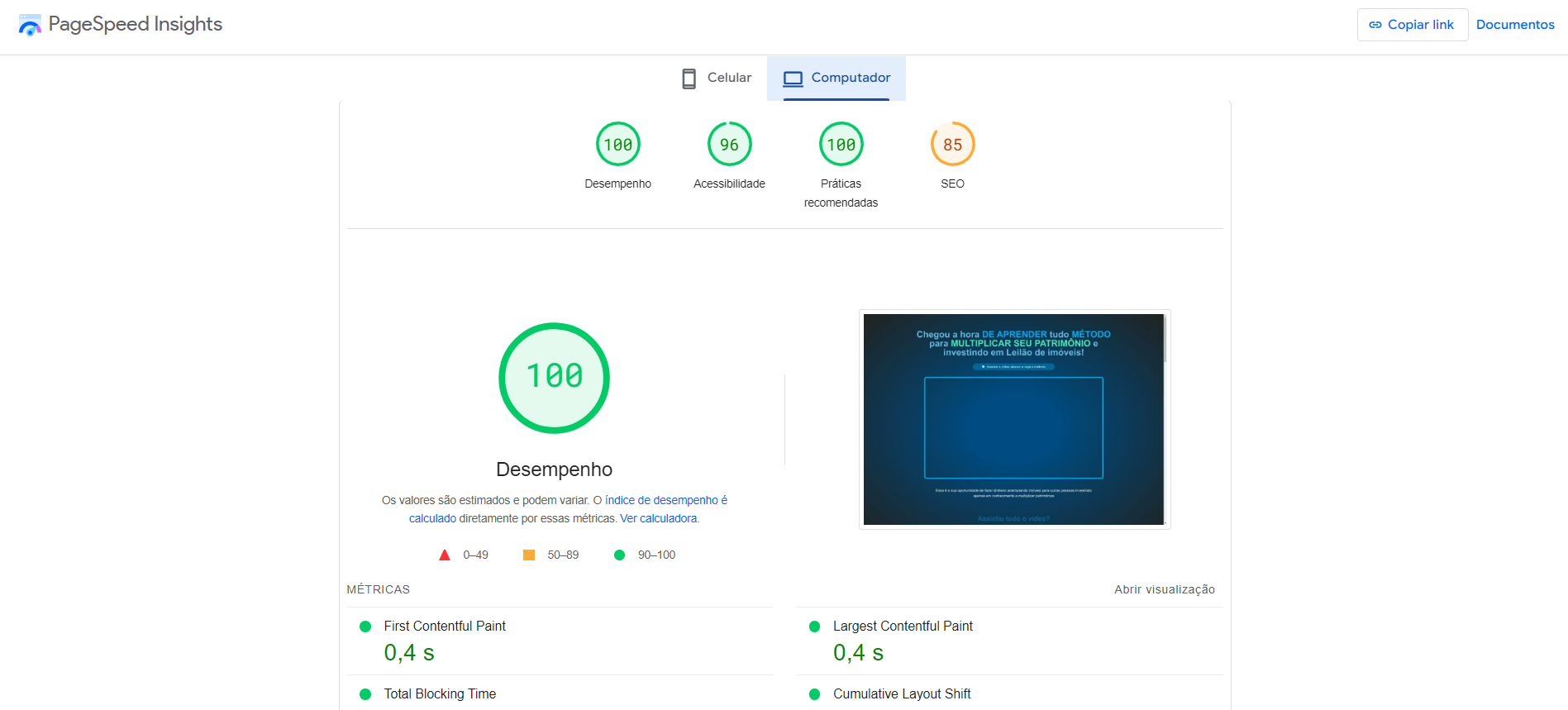The width and height of the screenshot is (1568, 710).
Task: Click the SEO 85 score gauge
Action: tap(952, 145)
